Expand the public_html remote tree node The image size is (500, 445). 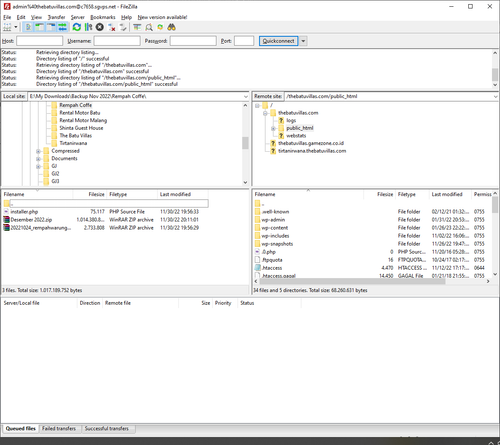273,128
